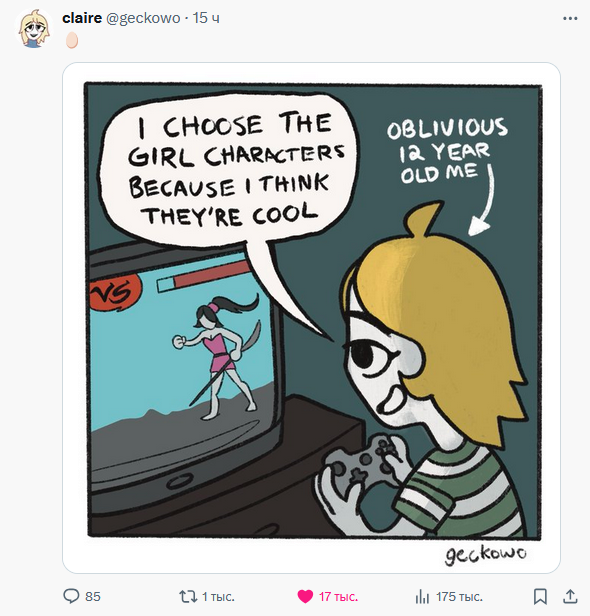Click the retweet arrows icon
The image size is (590, 616).
(188, 596)
